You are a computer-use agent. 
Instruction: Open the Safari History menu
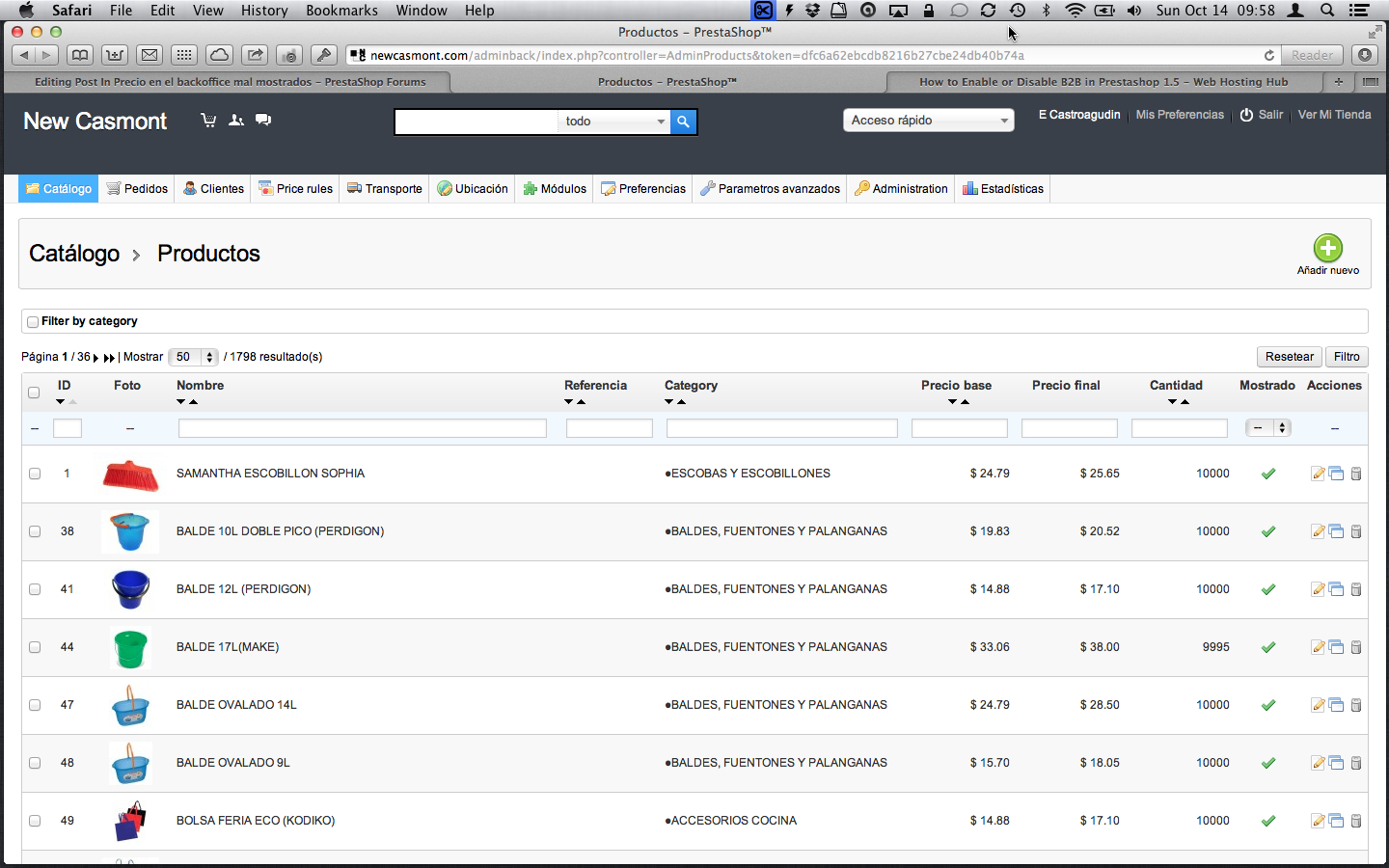pos(264,11)
